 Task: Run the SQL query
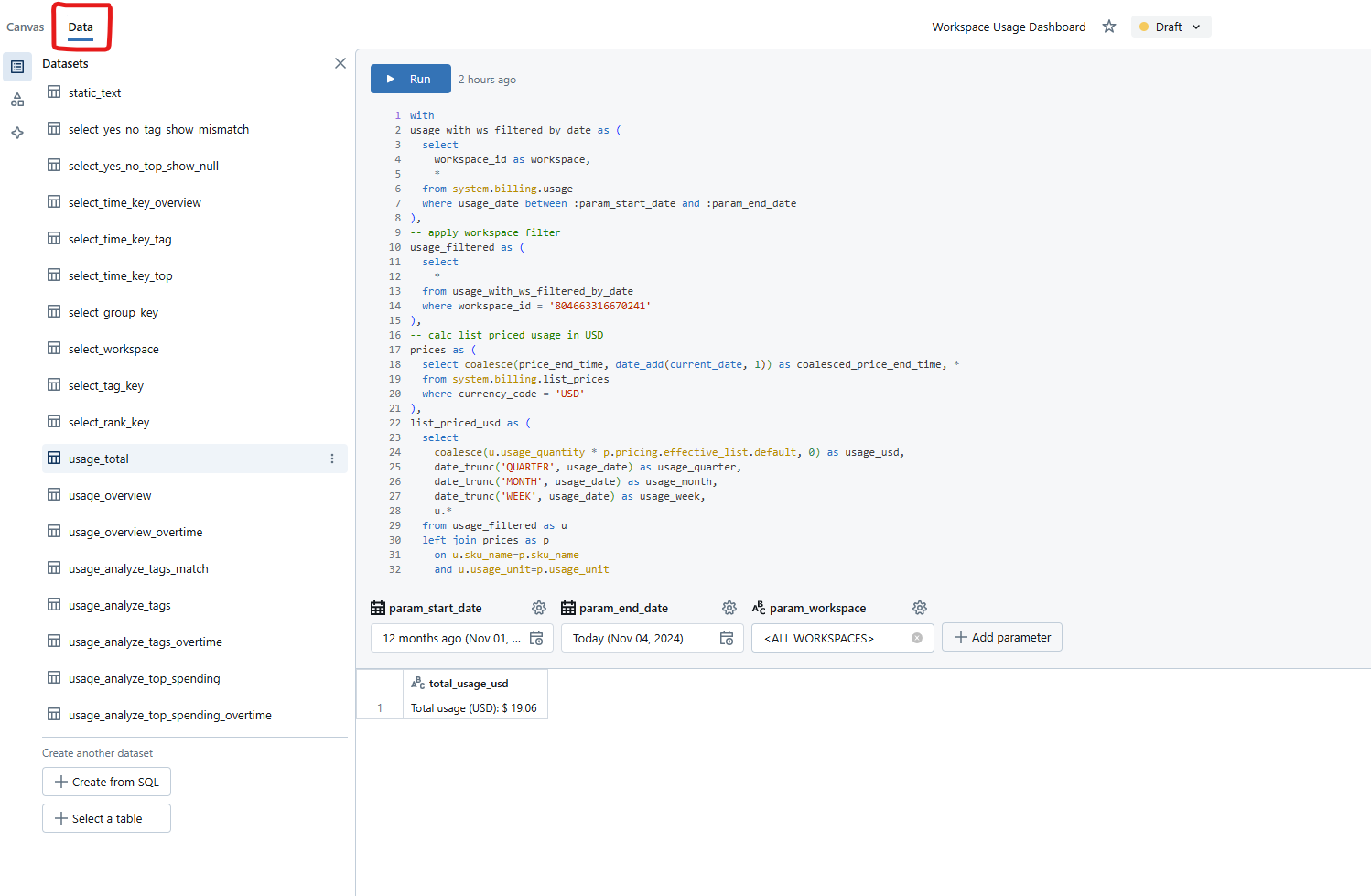coord(410,79)
